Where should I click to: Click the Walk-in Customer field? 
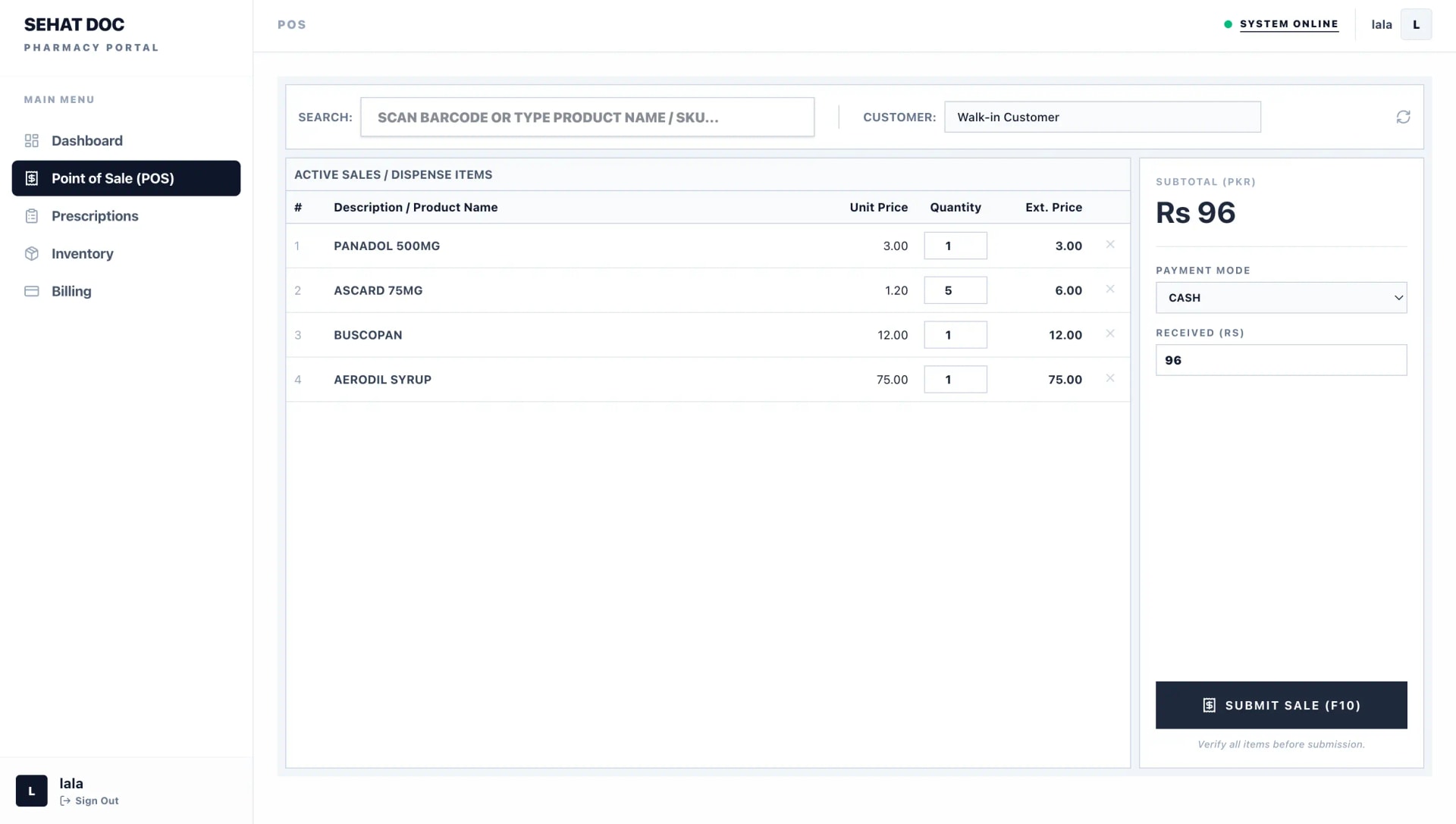click(1102, 117)
